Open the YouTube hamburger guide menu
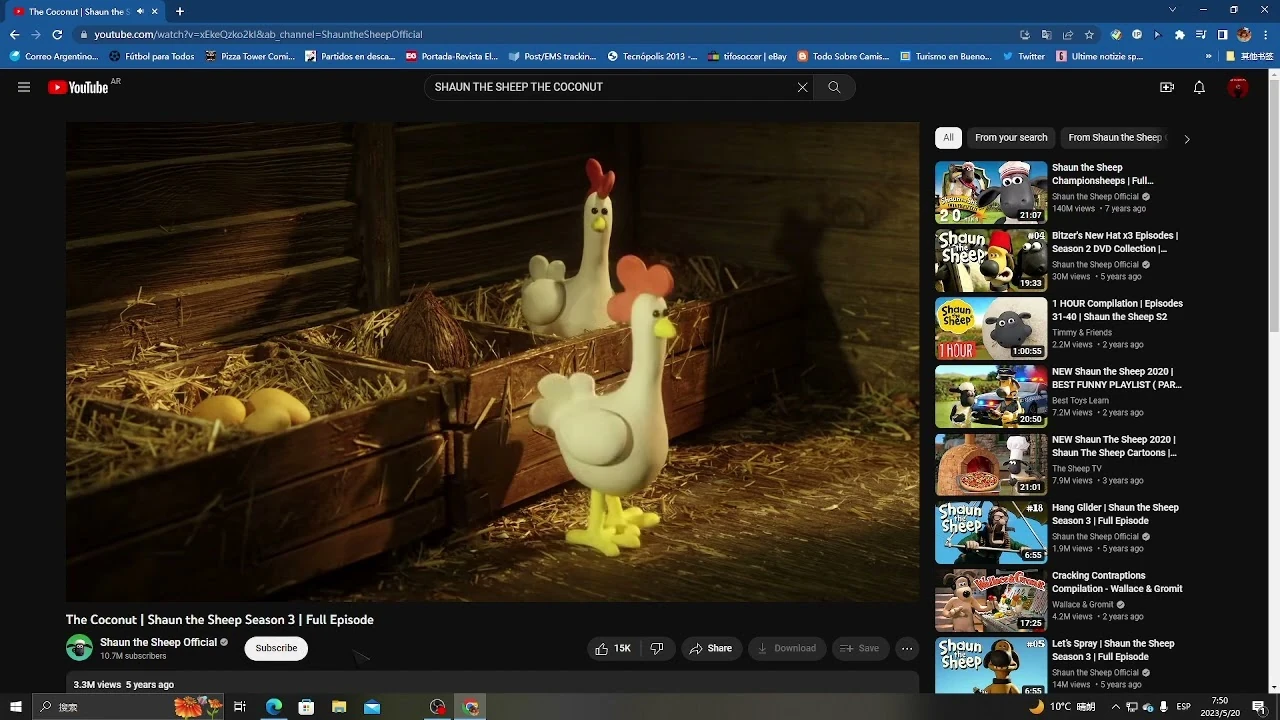The image size is (1280, 720). 24,87
